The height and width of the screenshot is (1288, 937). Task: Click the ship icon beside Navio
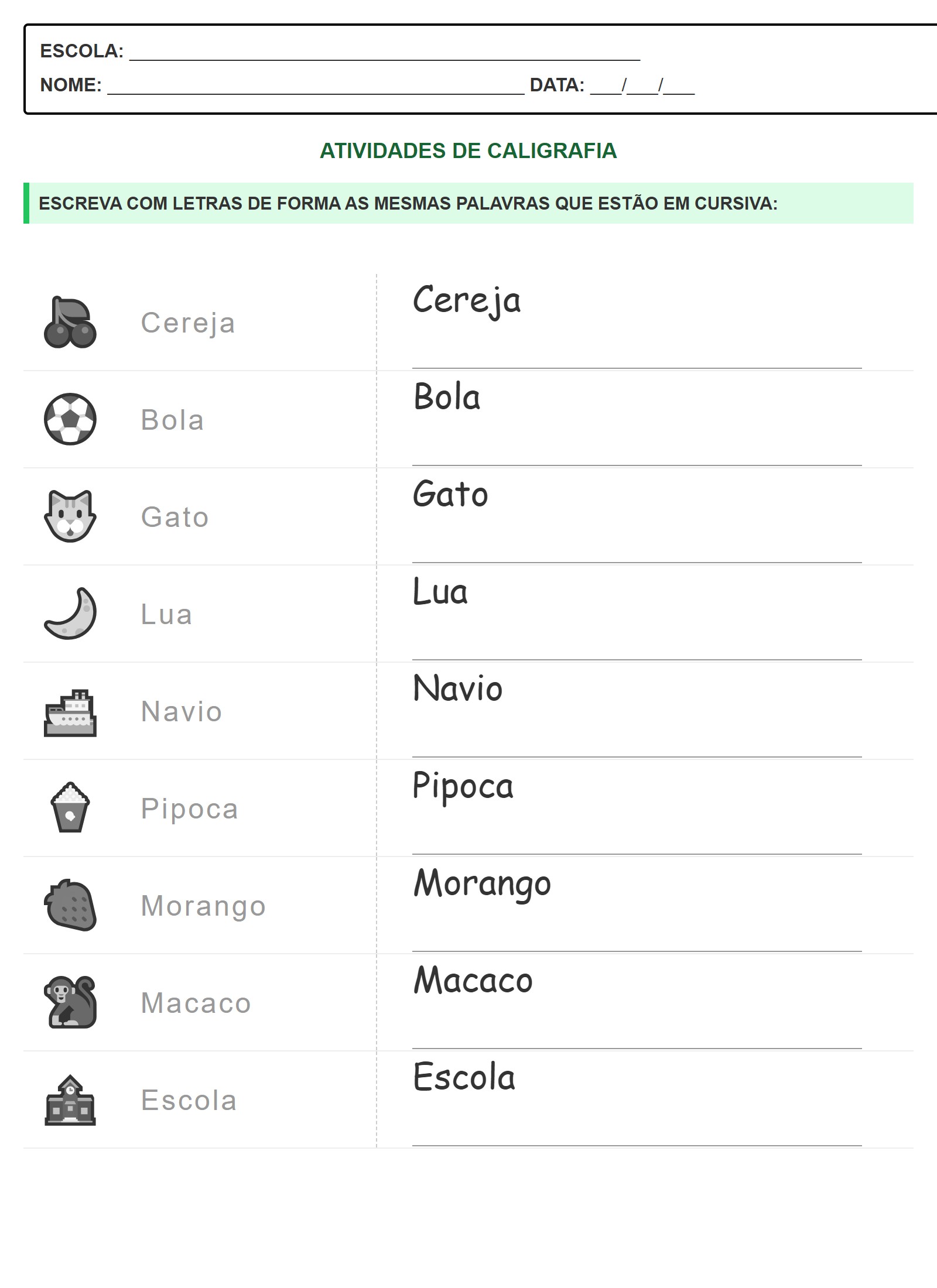coord(70,712)
